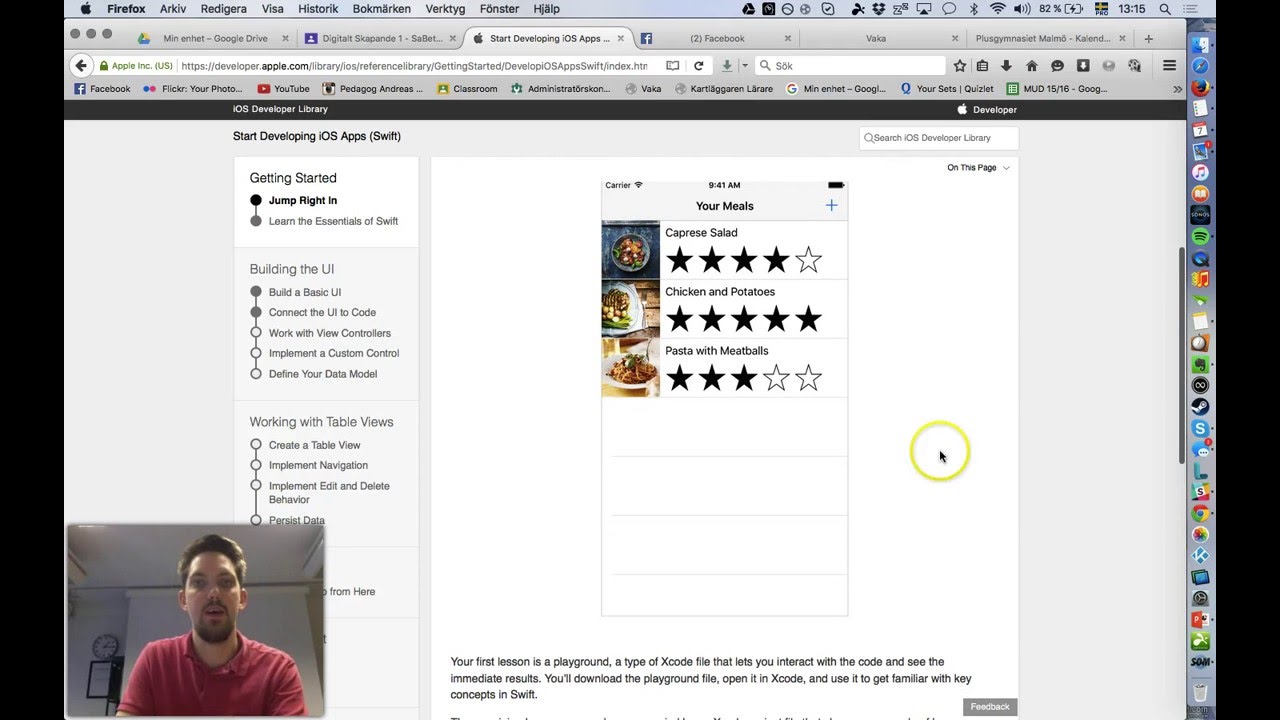Open the downloads arrow icon
Screen dimensions: 1280x720
click(x=1007, y=66)
